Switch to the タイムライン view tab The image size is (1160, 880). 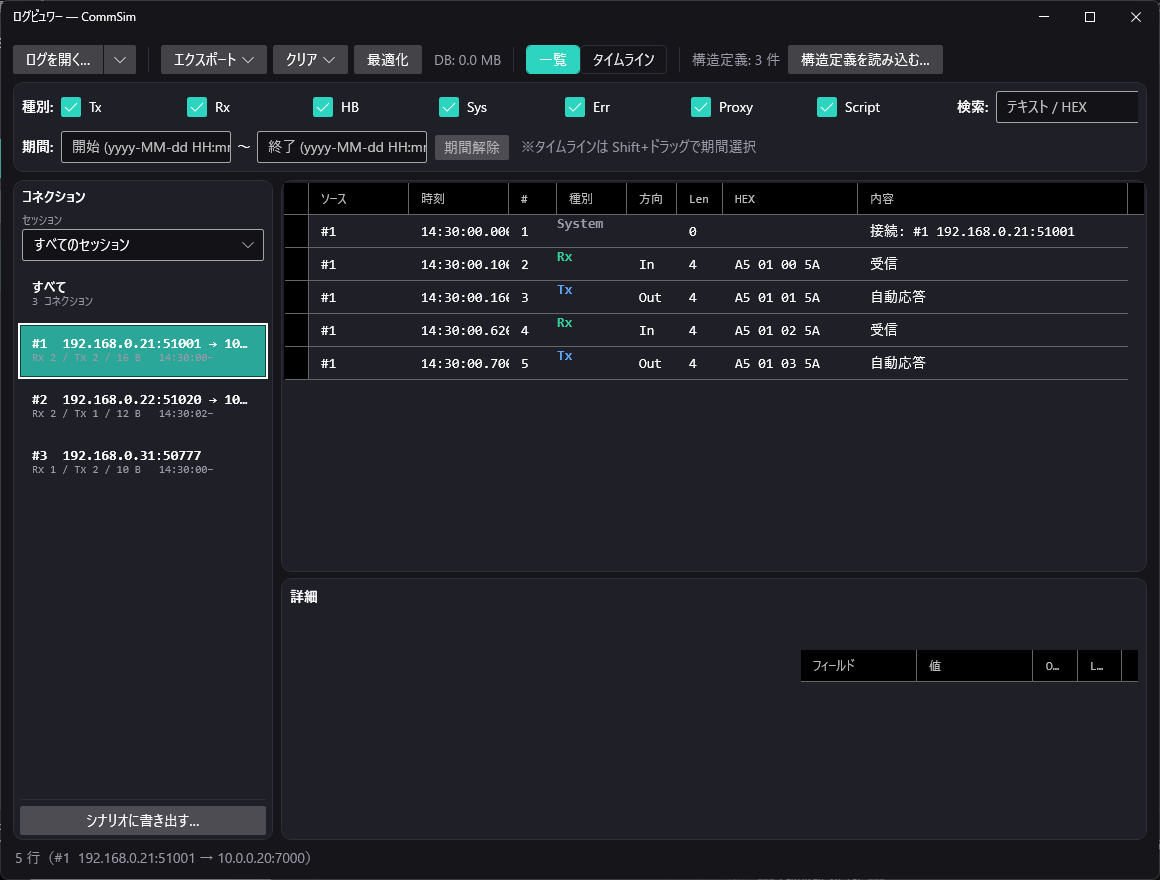623,60
